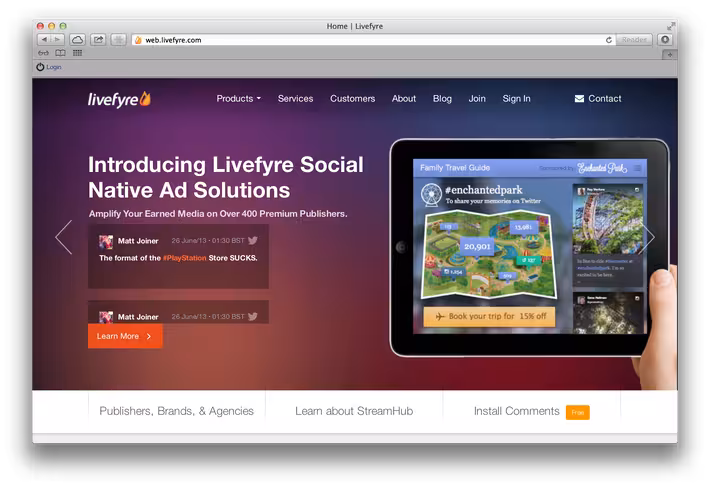Click the Livefyre logo
Screen dimensions: 710x488
[119, 99]
